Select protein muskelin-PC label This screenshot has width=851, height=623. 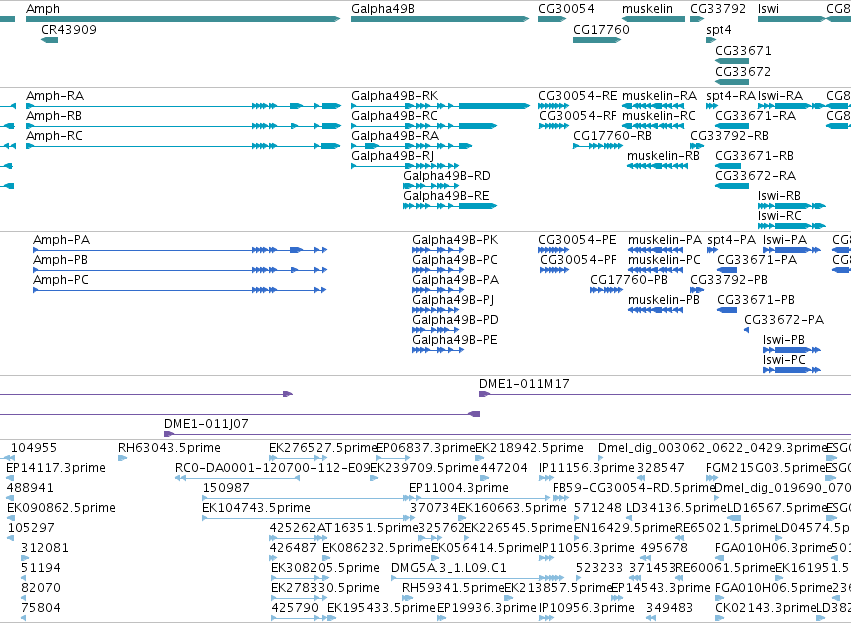click(664, 260)
